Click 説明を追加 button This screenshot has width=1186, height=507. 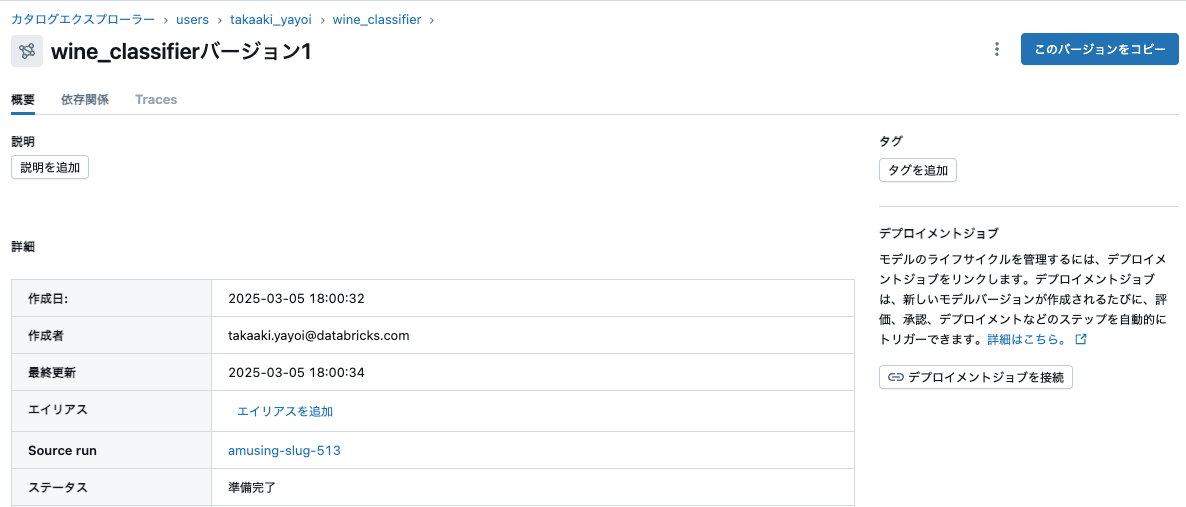[50, 167]
